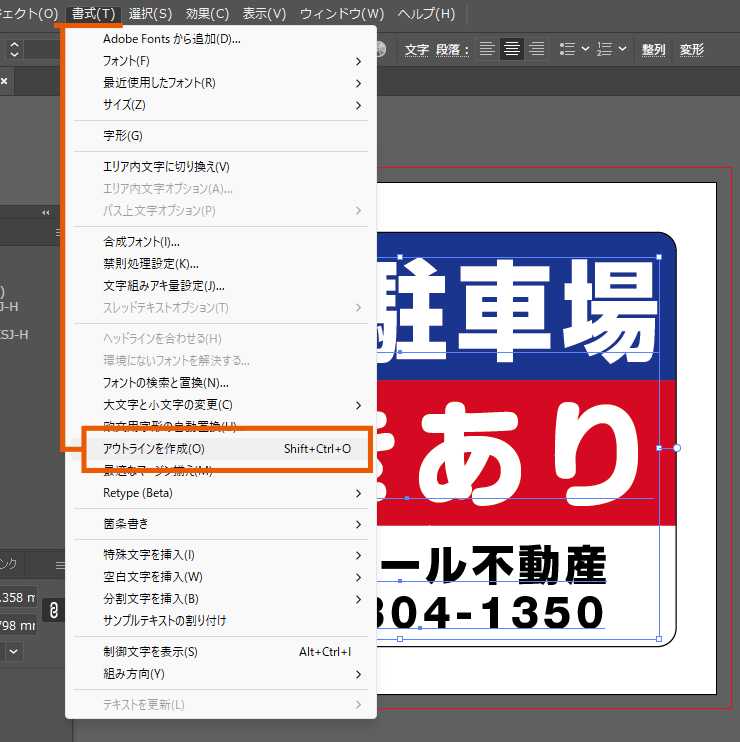Choose フォントの検索と置換(N)...

[x=220, y=382]
